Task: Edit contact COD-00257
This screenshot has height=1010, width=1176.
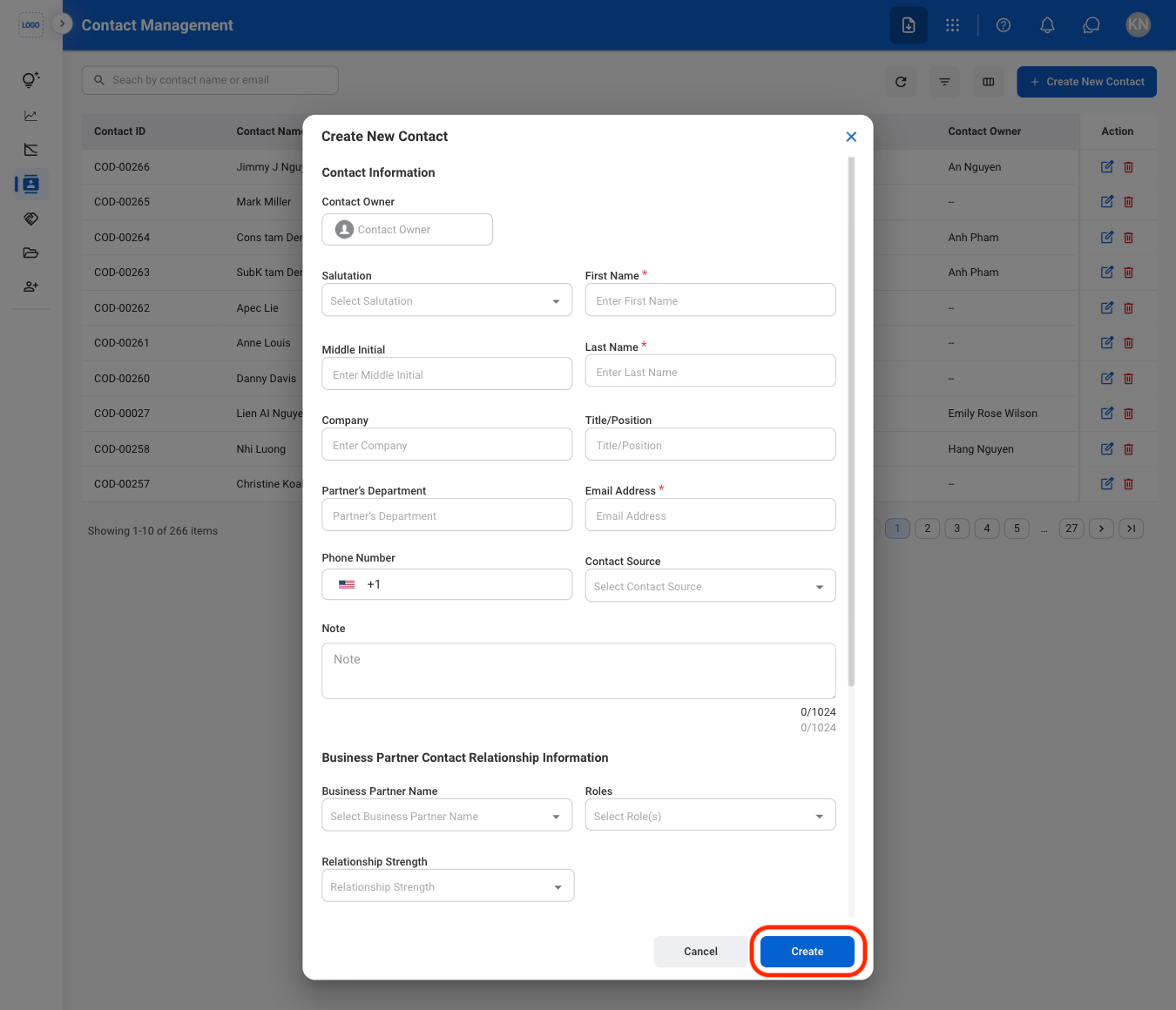Action: click(1106, 483)
